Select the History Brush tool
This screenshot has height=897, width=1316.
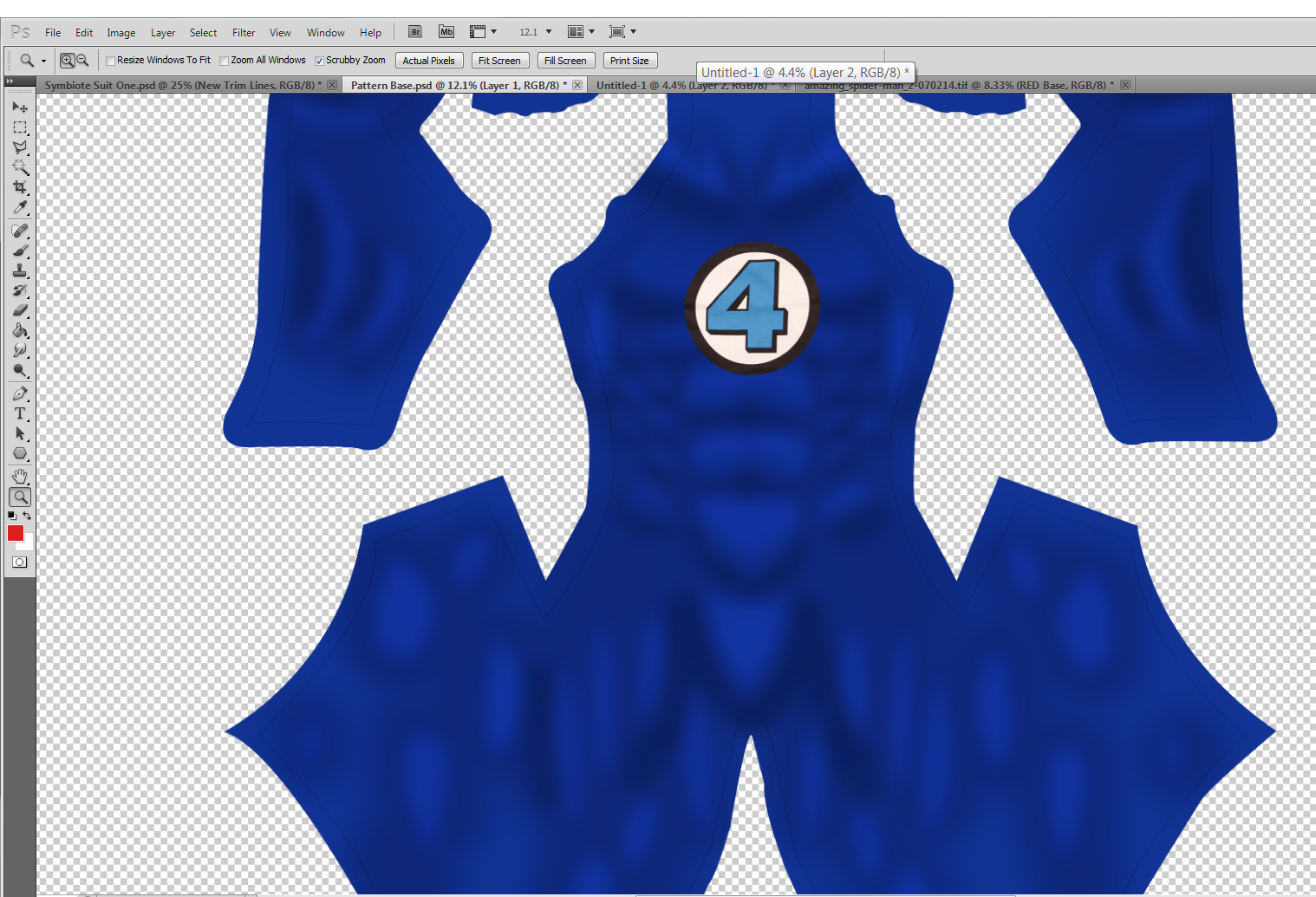(x=20, y=290)
